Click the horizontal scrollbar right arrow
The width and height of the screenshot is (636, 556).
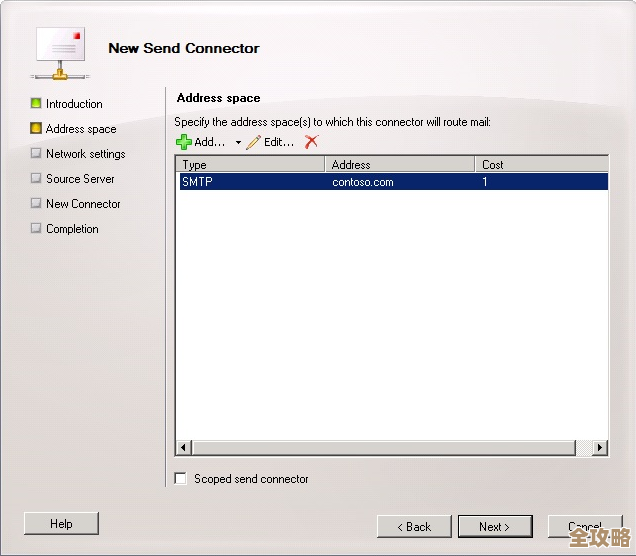[x=600, y=448]
